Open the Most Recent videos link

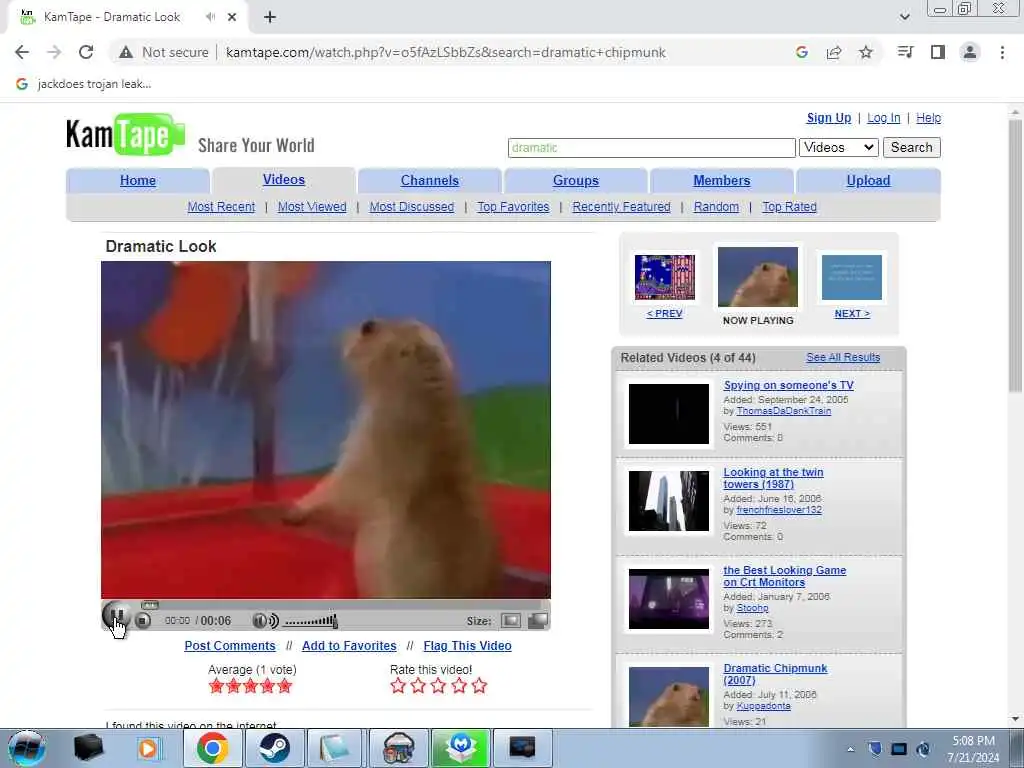[221, 207]
